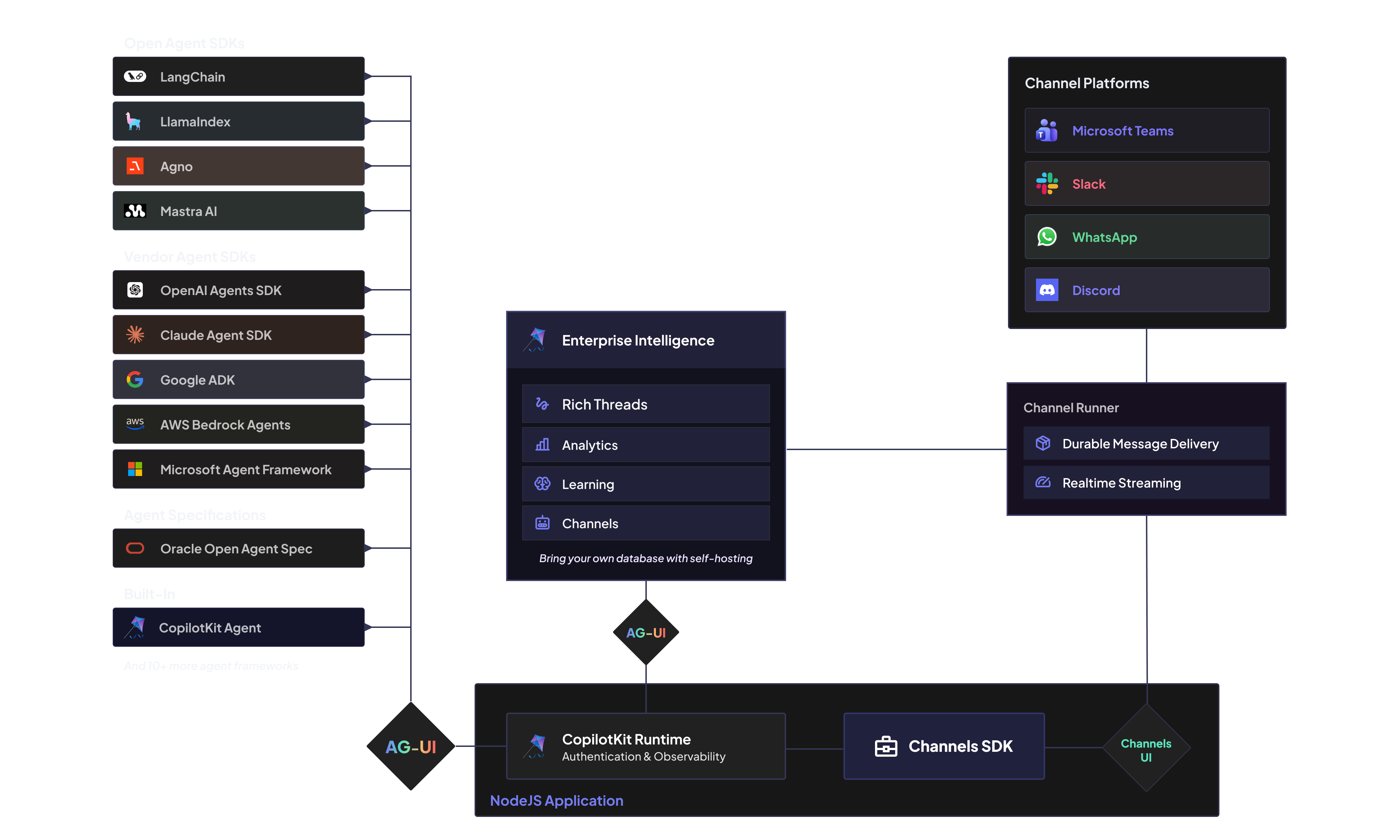Select the red Agno logo
The height and width of the screenshot is (840, 1400).
coord(135,166)
